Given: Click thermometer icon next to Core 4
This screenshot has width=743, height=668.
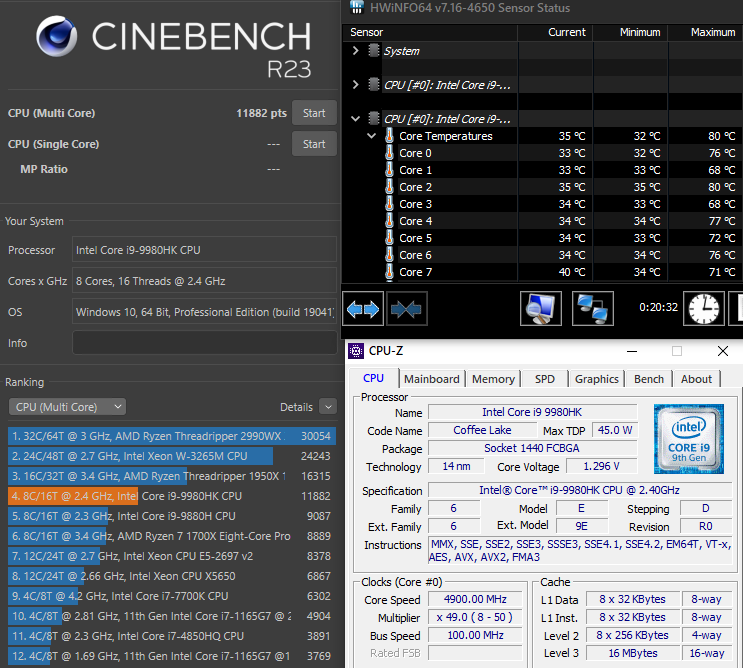Looking at the screenshot, I should click(x=389, y=221).
